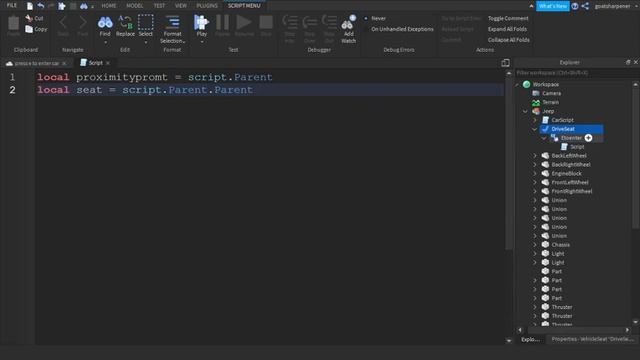Viewport: 640px width, 360px height.
Task: Click the plus icon beside the hovered DriveSeat child
Action: [588, 138]
